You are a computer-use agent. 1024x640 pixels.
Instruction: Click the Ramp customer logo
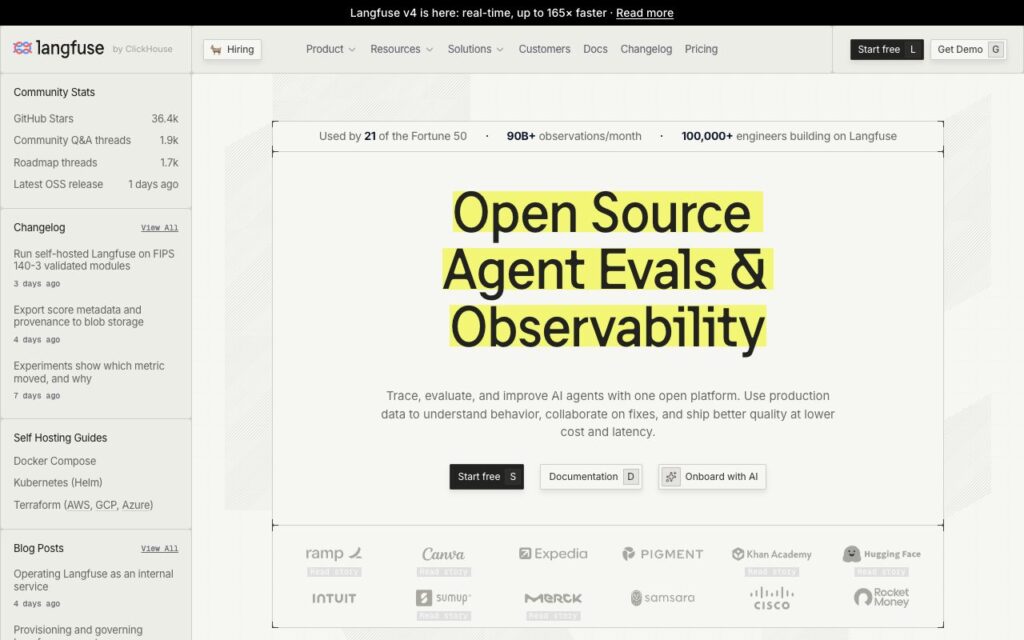[x=334, y=554]
